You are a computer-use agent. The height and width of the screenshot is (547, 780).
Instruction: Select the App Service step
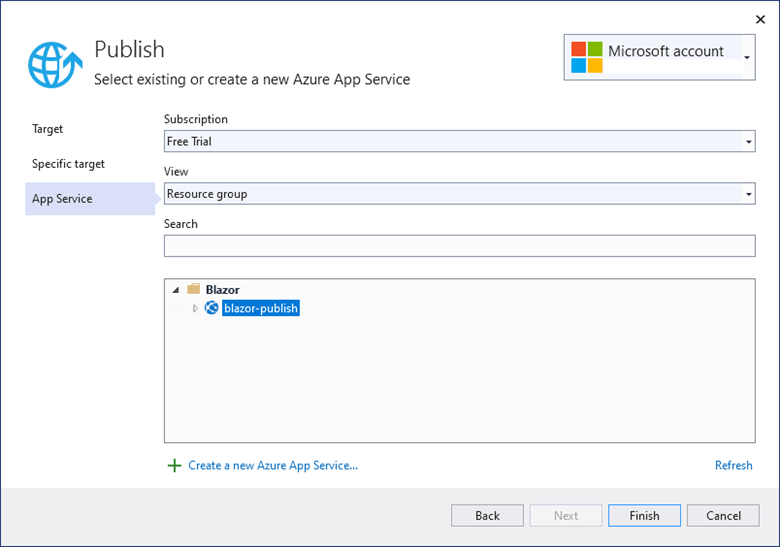[x=62, y=199]
